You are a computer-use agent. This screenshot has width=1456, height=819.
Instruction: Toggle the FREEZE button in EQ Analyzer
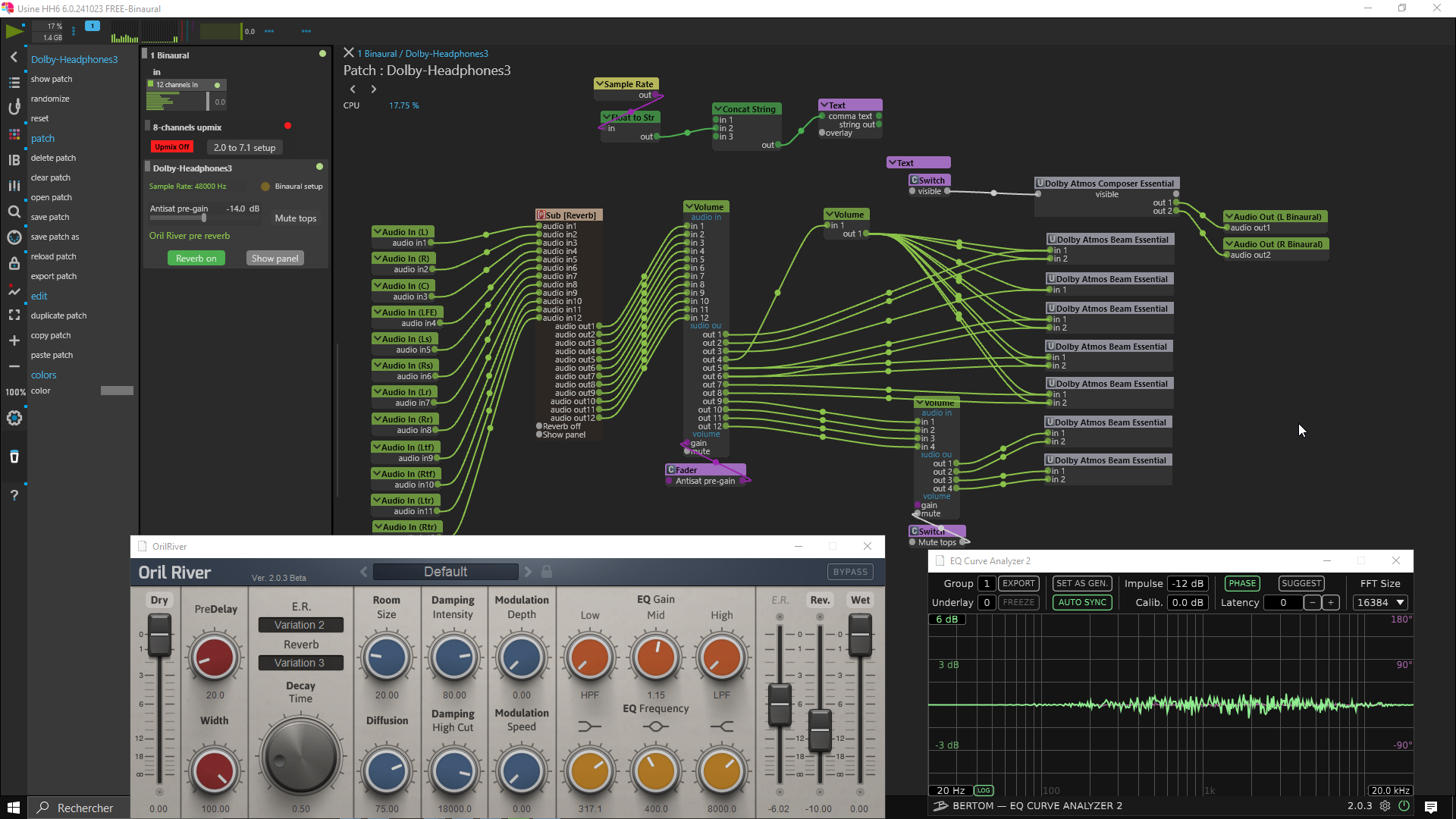1018,602
